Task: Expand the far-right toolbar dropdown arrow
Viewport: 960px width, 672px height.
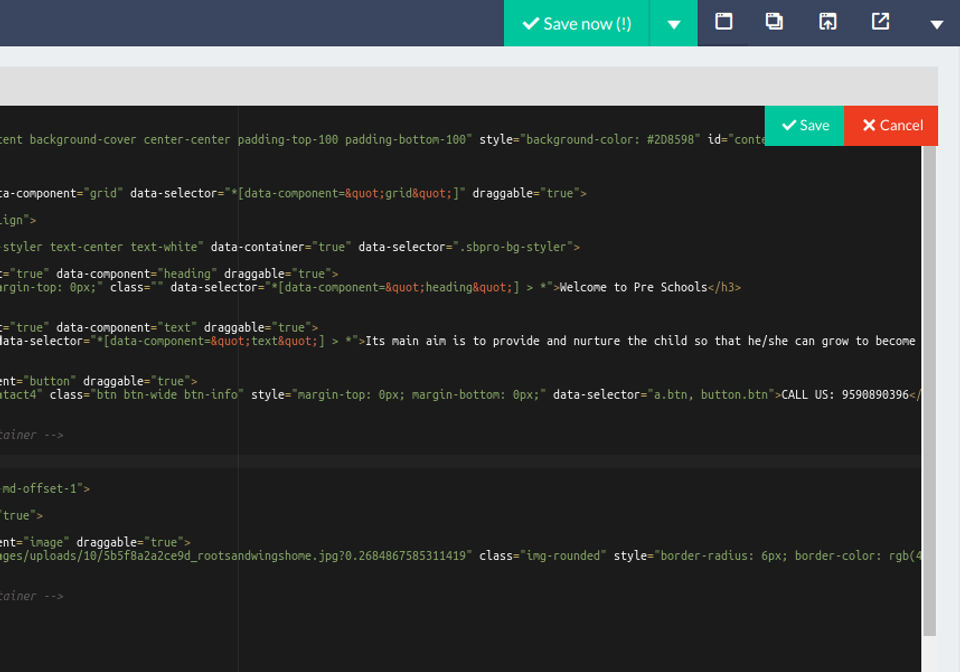Action: pyautogui.click(x=936, y=24)
